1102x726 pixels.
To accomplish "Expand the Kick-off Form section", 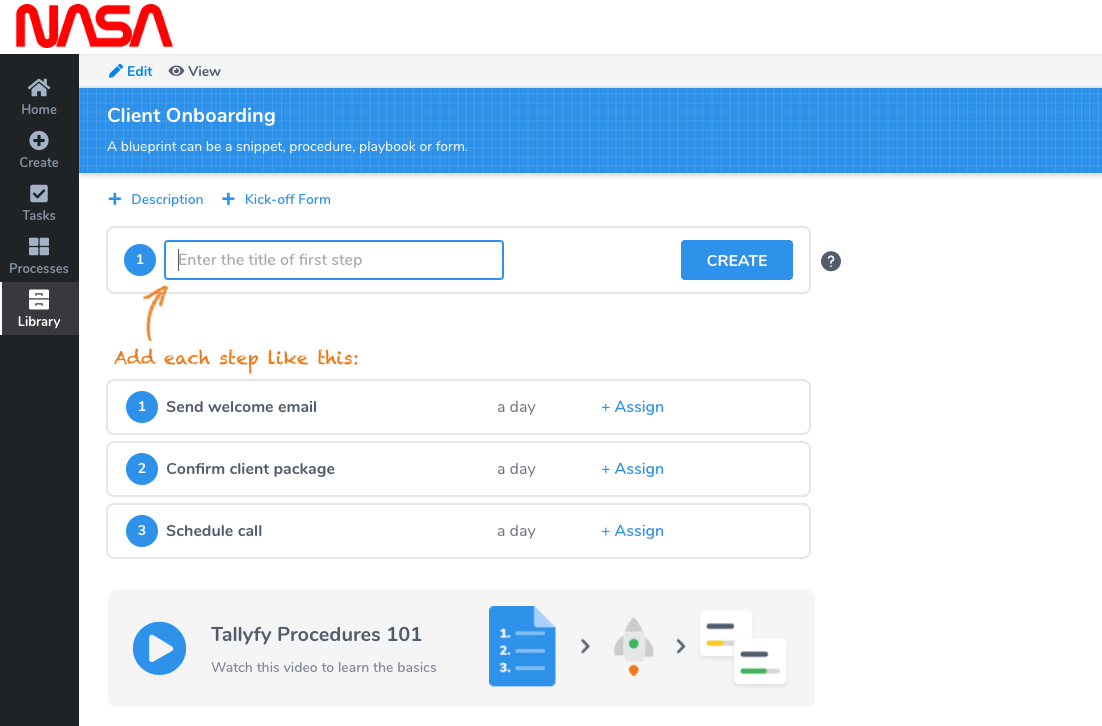I will (276, 199).
